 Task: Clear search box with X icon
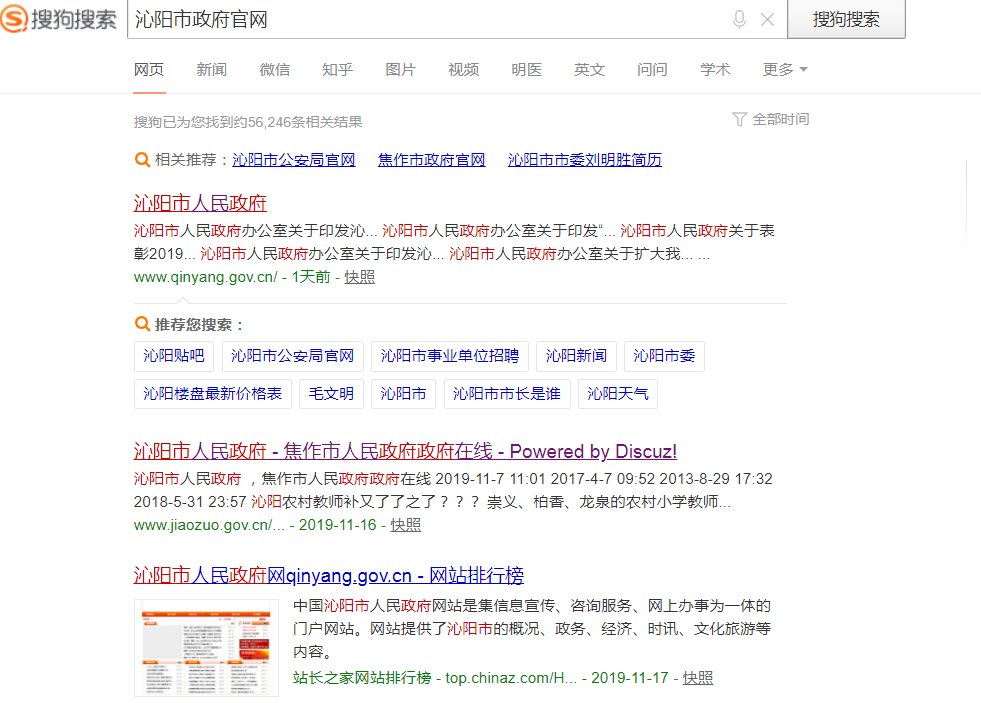click(x=767, y=19)
